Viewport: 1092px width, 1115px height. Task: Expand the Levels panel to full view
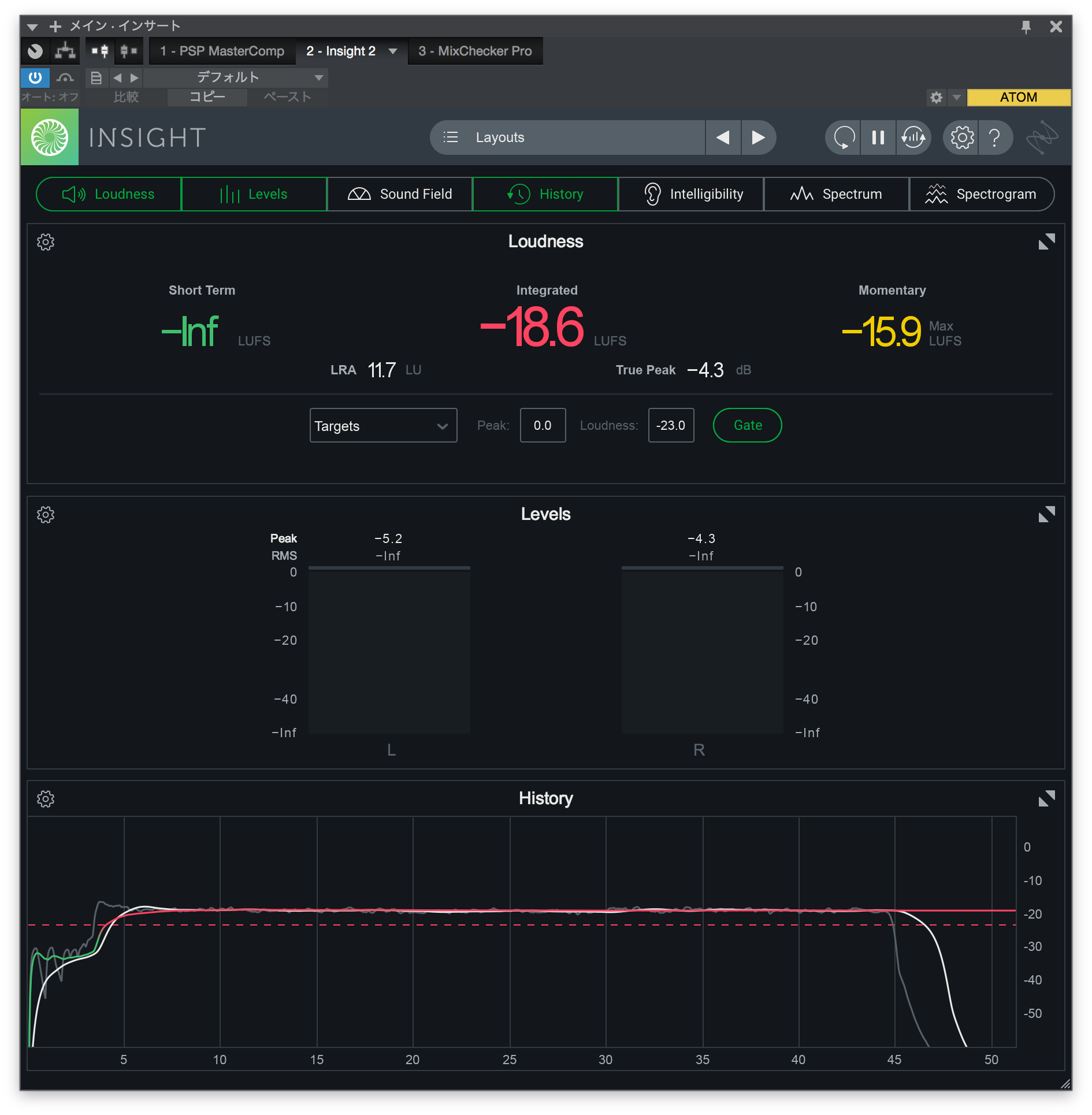coord(1046,514)
